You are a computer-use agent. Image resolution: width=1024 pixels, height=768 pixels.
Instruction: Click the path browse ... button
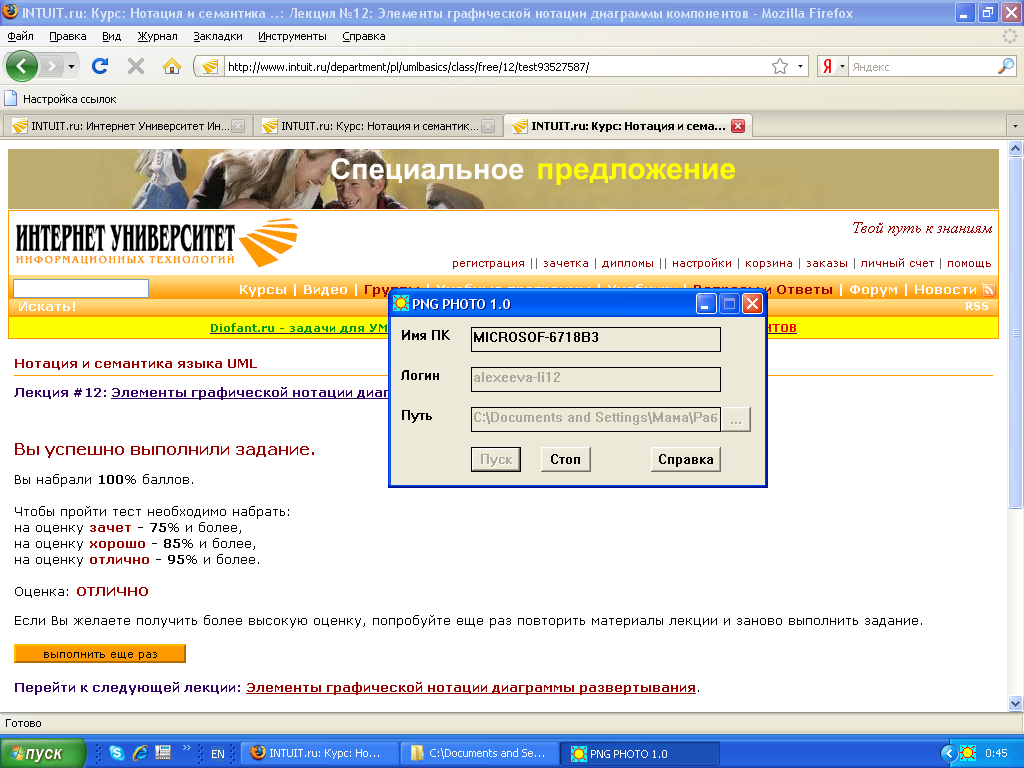(735, 419)
